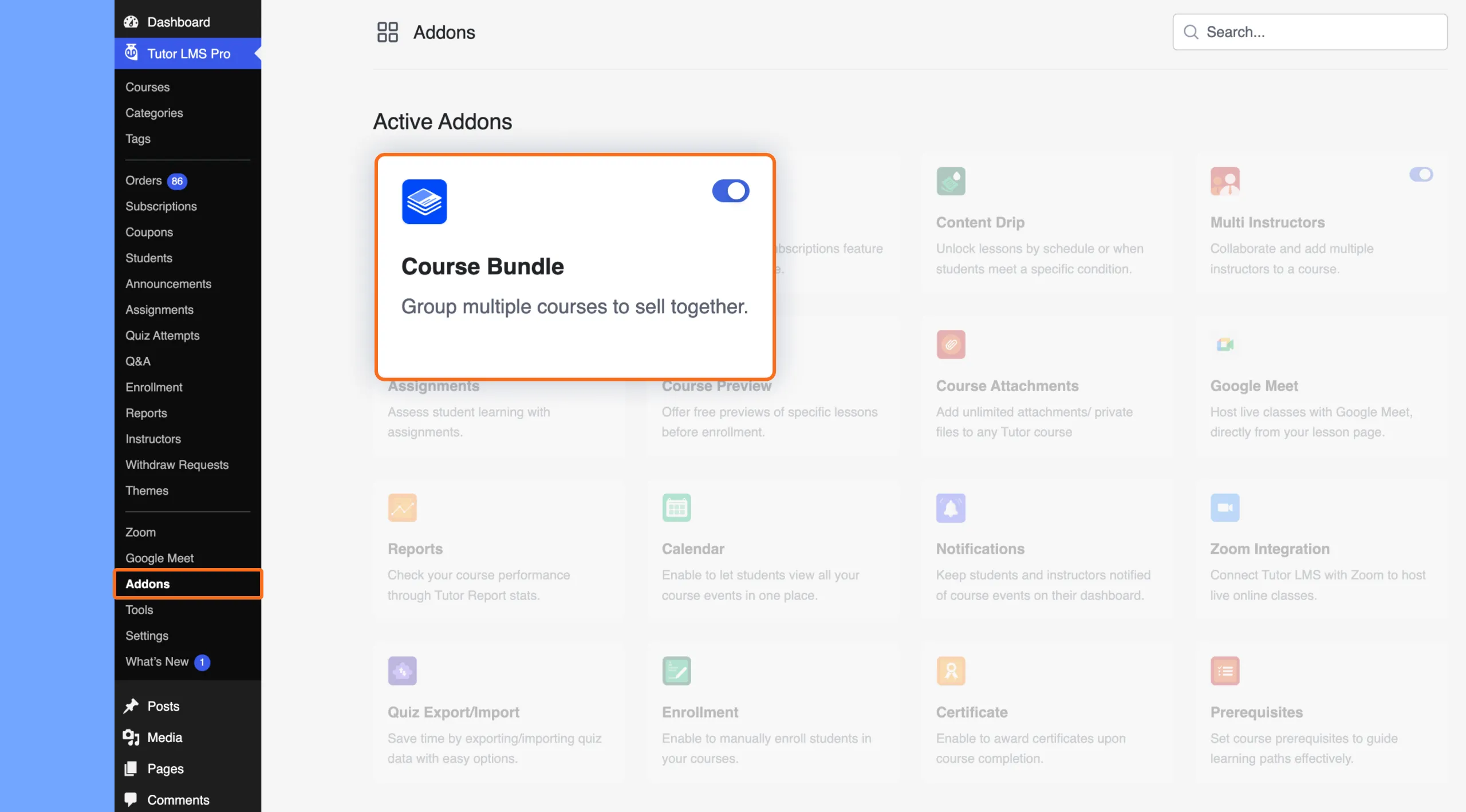The width and height of the screenshot is (1466, 812).
Task: Click the Media icon in sidebar
Action: pos(131,737)
